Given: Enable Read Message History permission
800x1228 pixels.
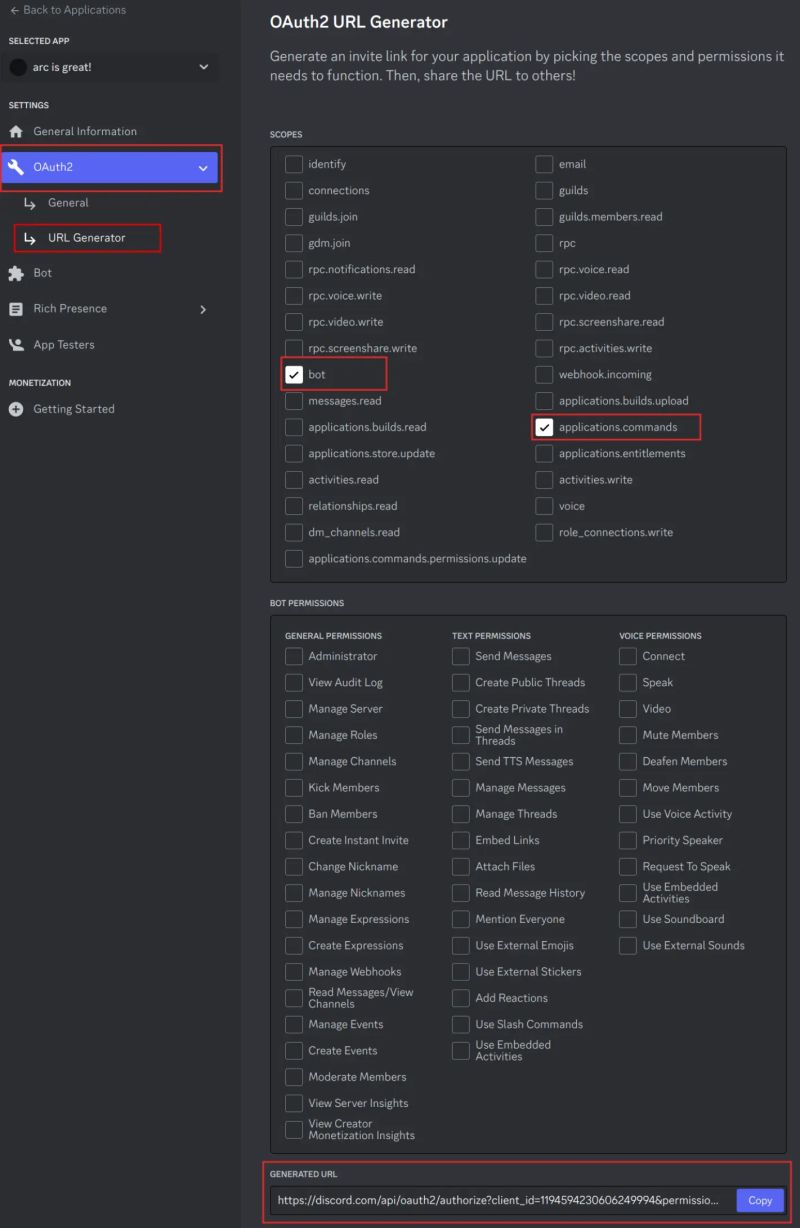Looking at the screenshot, I should (x=461, y=893).
